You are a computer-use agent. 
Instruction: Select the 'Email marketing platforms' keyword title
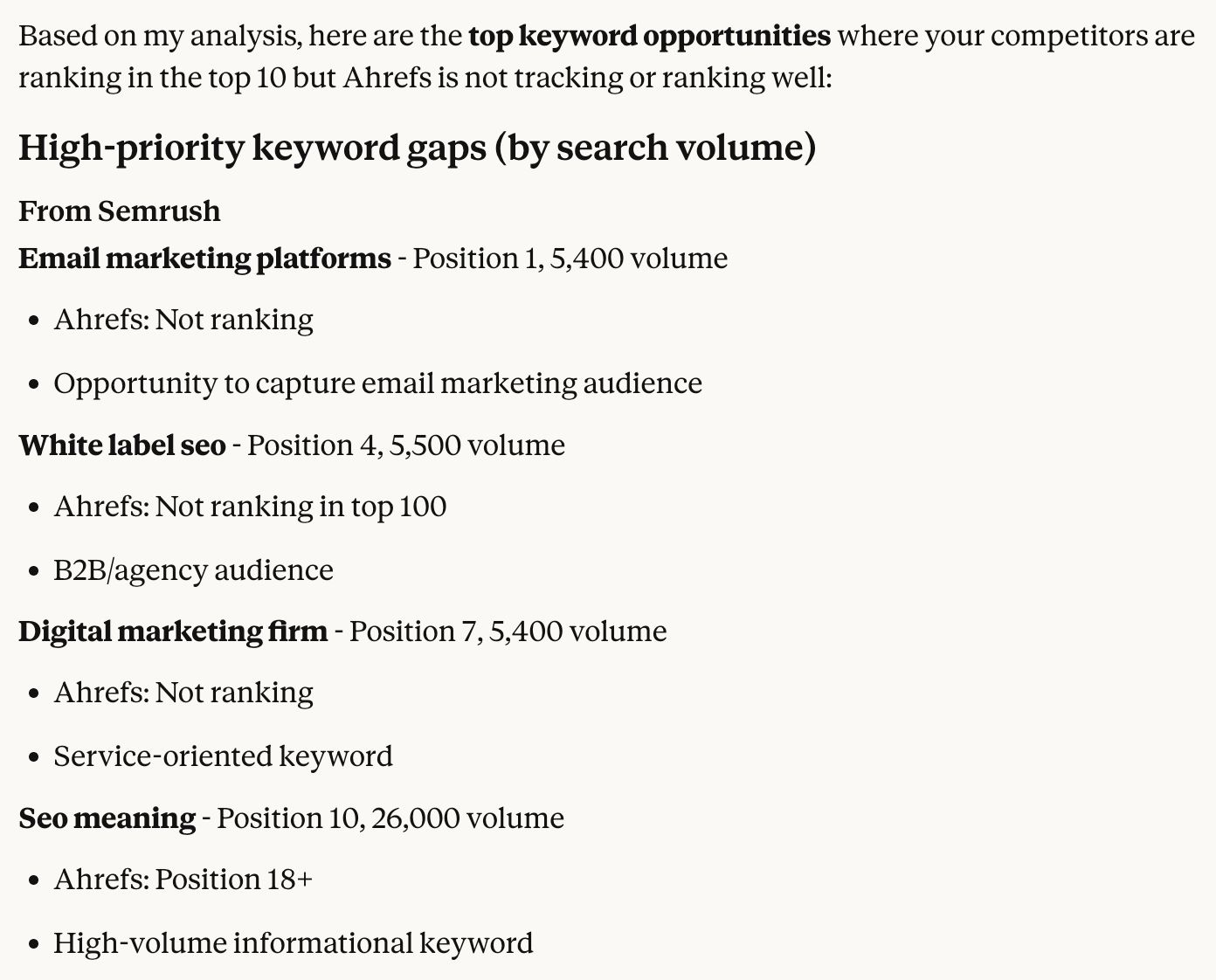pyautogui.click(x=204, y=259)
